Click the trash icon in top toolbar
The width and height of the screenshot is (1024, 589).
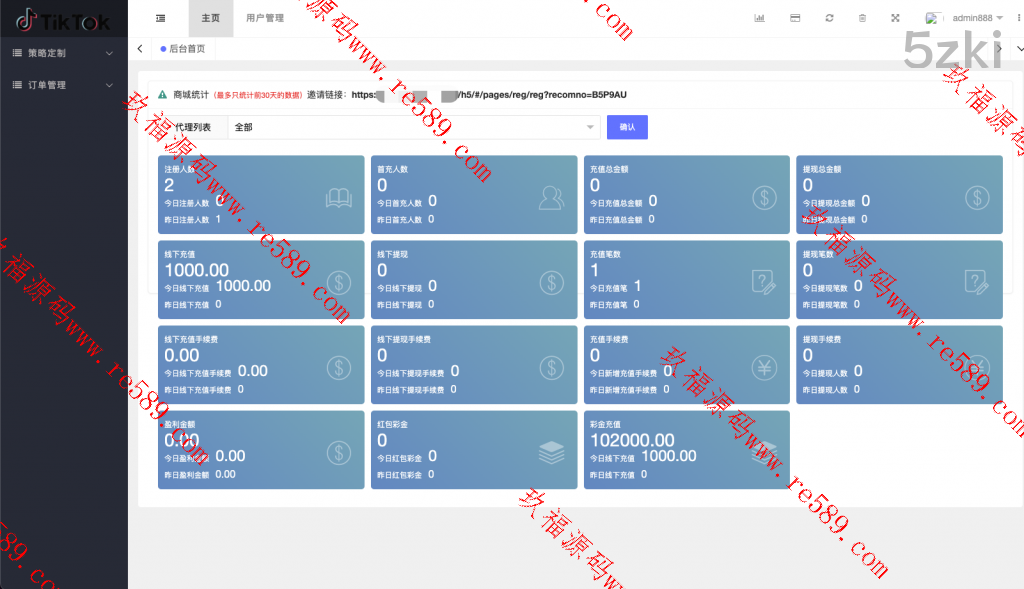pyautogui.click(x=862, y=18)
